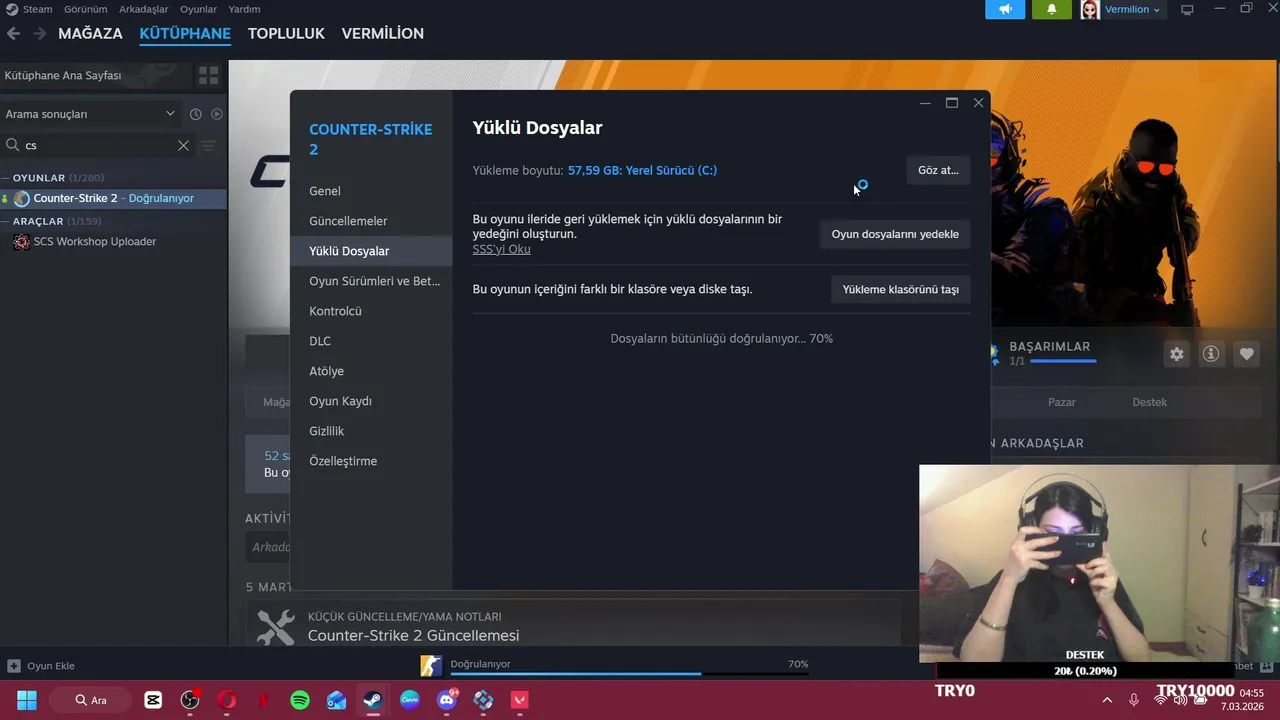Click the CS2 icon in downloads bar
1280x720 pixels.
[x=431, y=665]
